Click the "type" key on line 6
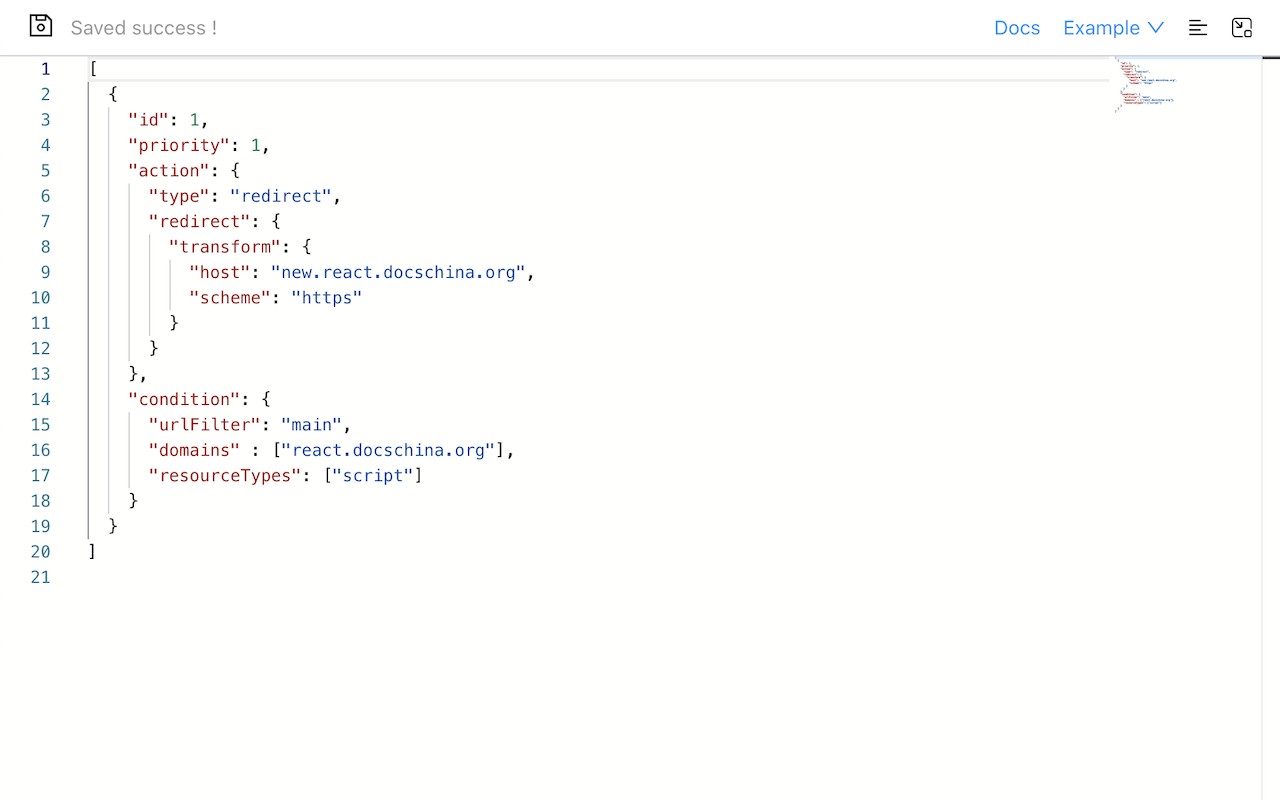1280x800 pixels. (x=180, y=196)
